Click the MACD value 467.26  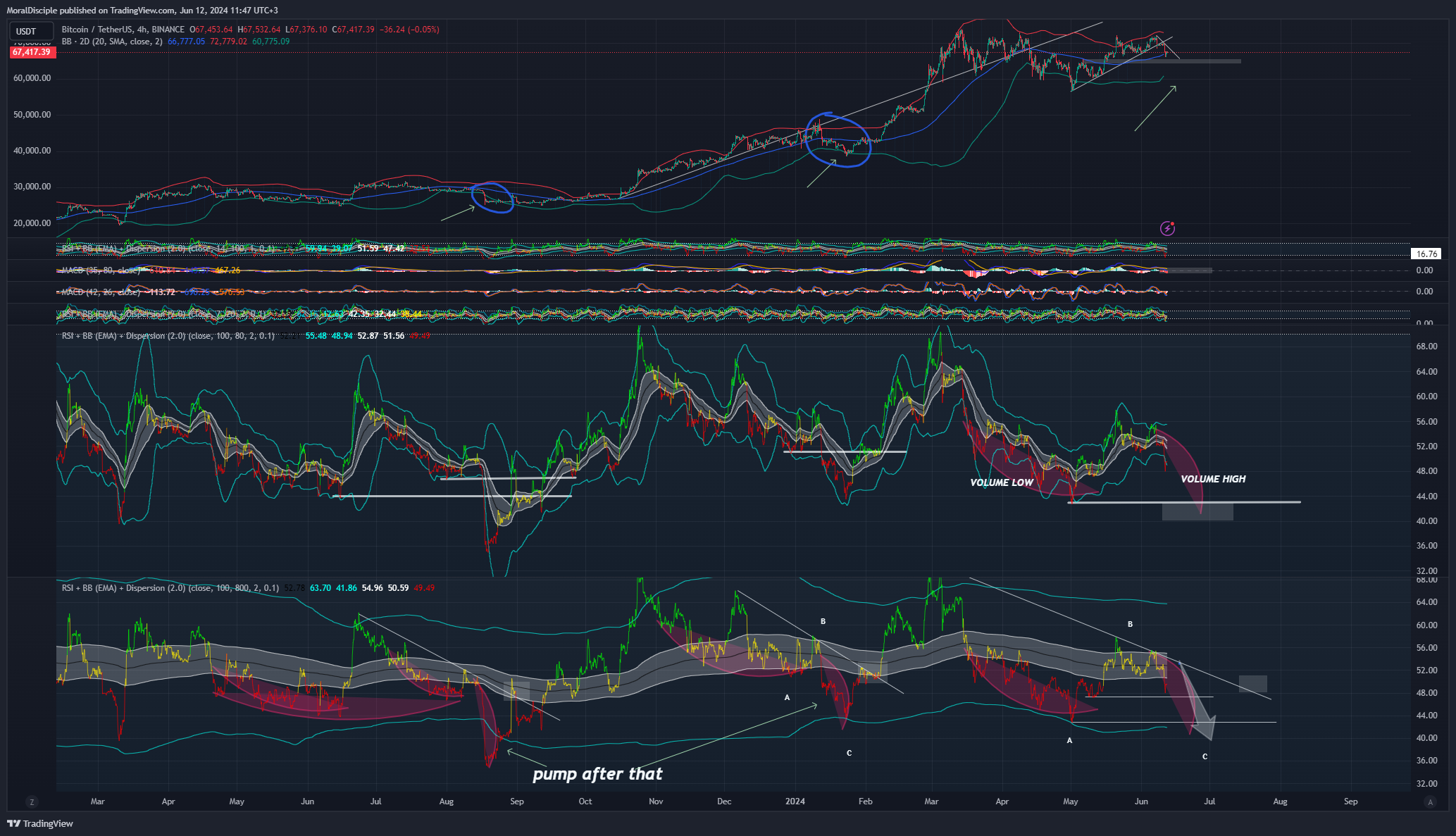click(228, 270)
